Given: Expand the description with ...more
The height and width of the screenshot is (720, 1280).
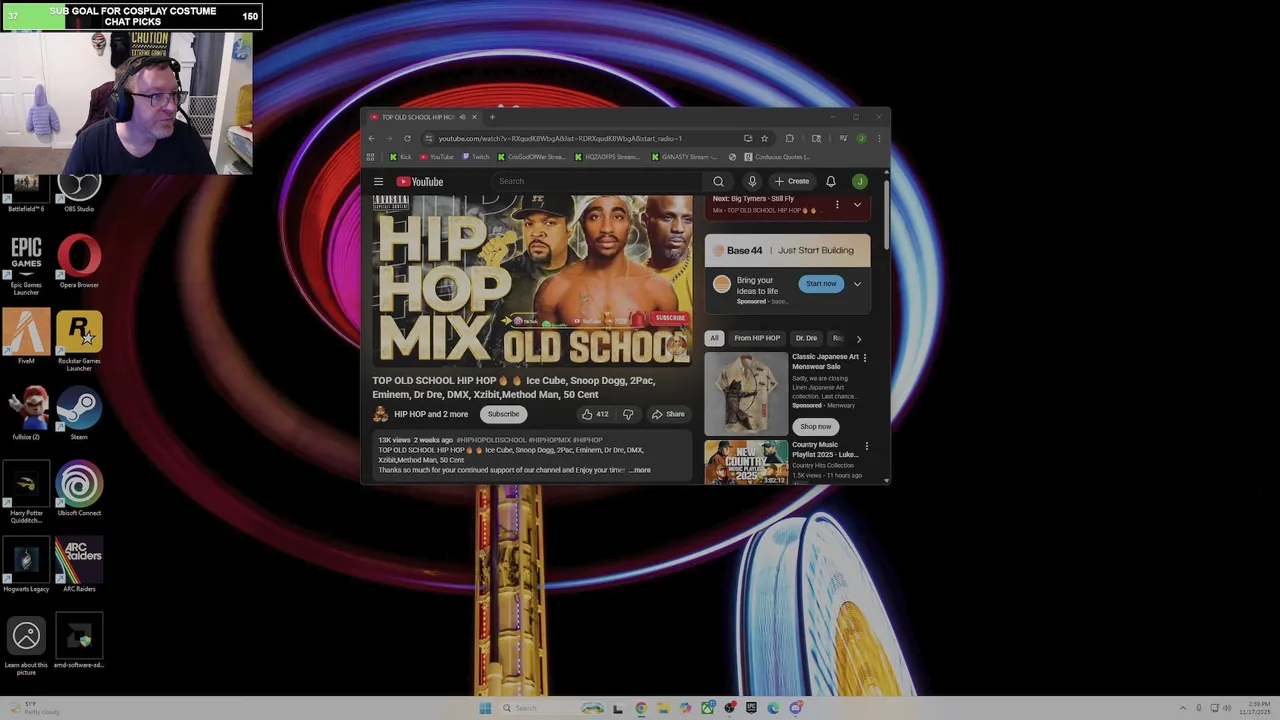Looking at the screenshot, I should pos(640,470).
